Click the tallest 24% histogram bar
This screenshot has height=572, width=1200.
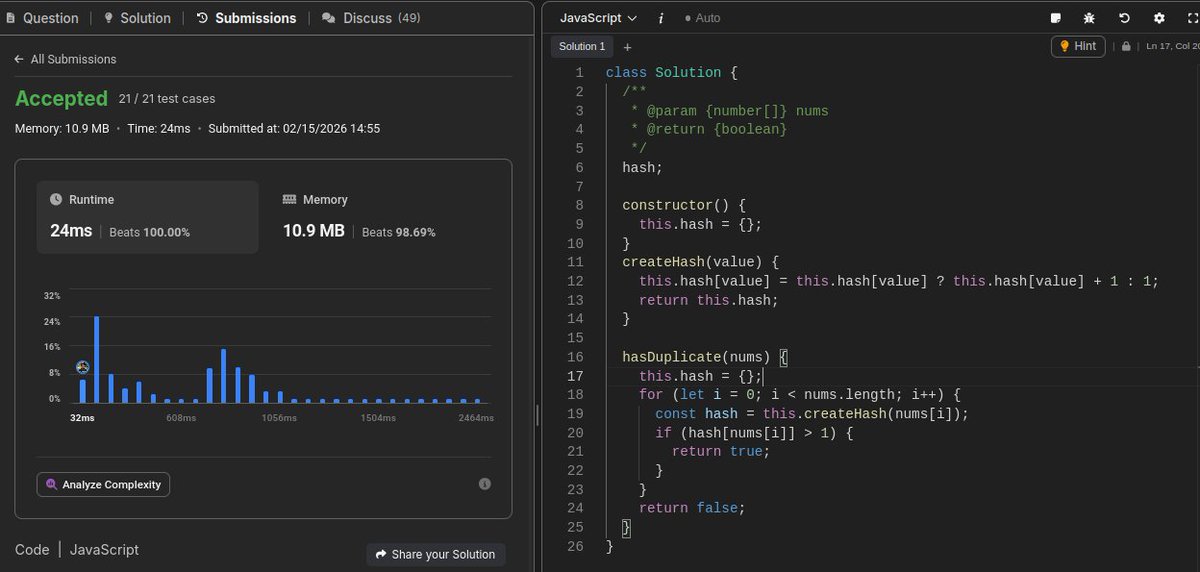pos(97,359)
